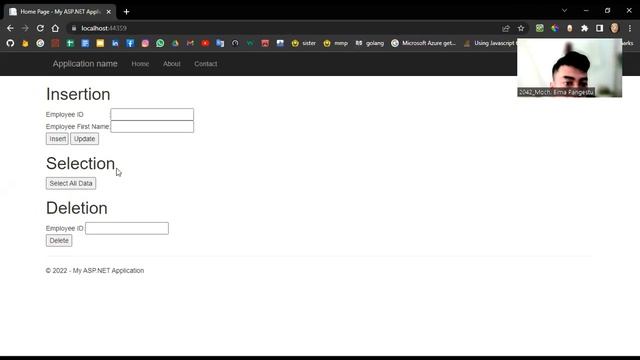The width and height of the screenshot is (640, 360).
Task: Open the YouTube bookmark
Action: pos(205,43)
